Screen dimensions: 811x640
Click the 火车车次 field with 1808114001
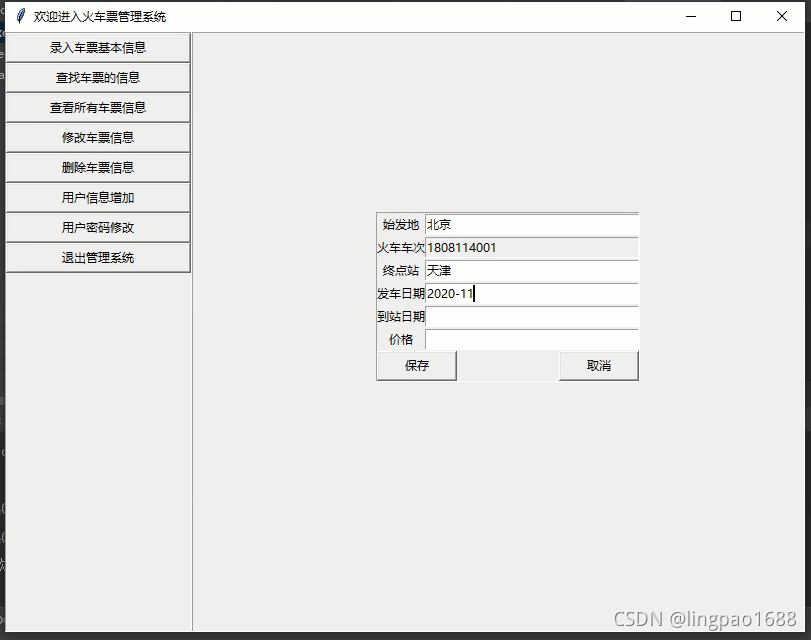coord(532,248)
